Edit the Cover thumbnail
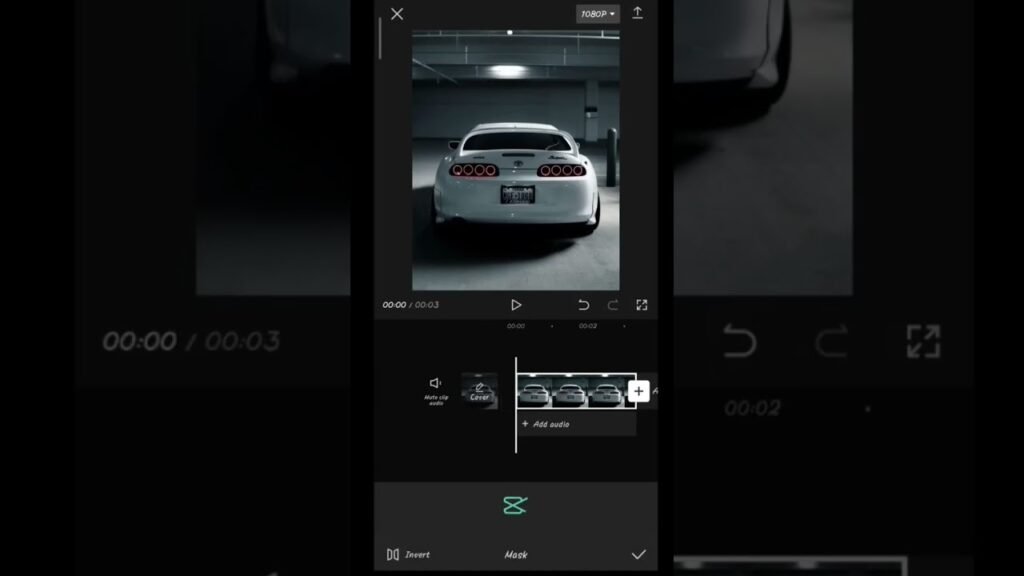This screenshot has width=1024, height=576. (x=479, y=391)
